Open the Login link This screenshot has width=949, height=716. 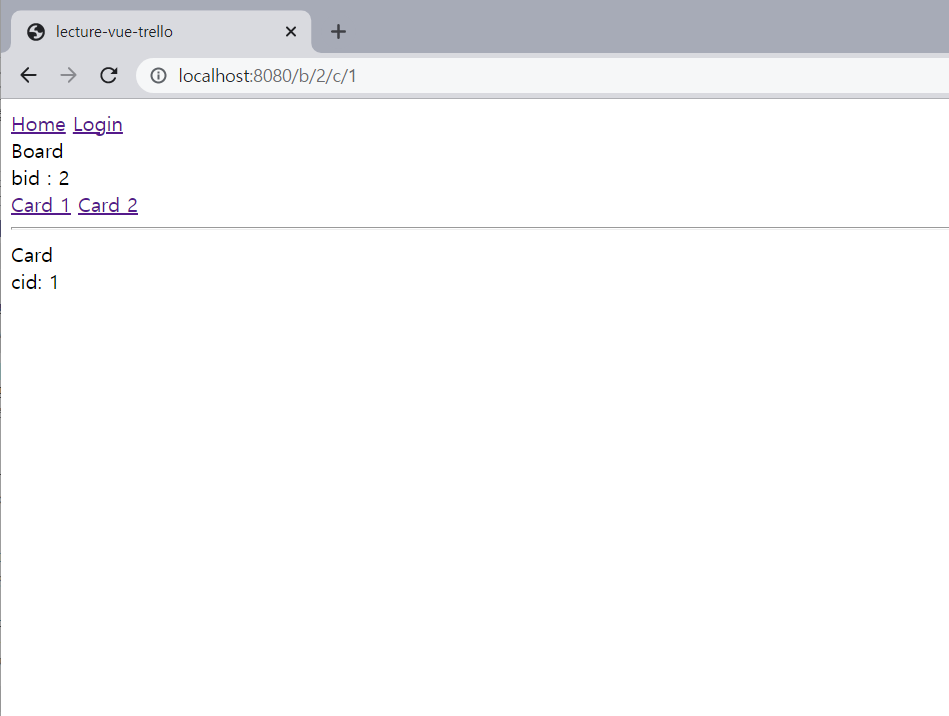(x=98, y=125)
